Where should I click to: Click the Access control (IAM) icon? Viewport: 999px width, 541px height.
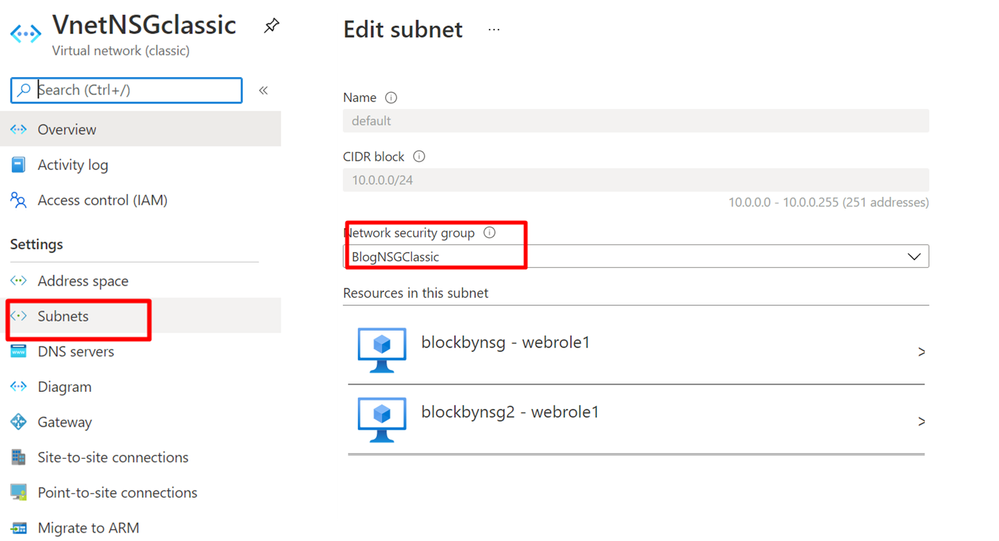pos(18,200)
